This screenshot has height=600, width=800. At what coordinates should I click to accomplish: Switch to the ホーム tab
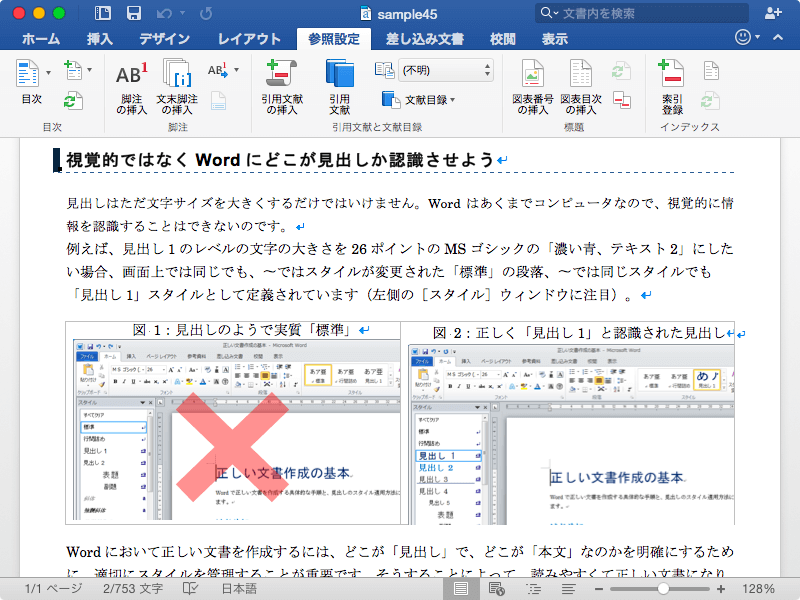pos(41,39)
